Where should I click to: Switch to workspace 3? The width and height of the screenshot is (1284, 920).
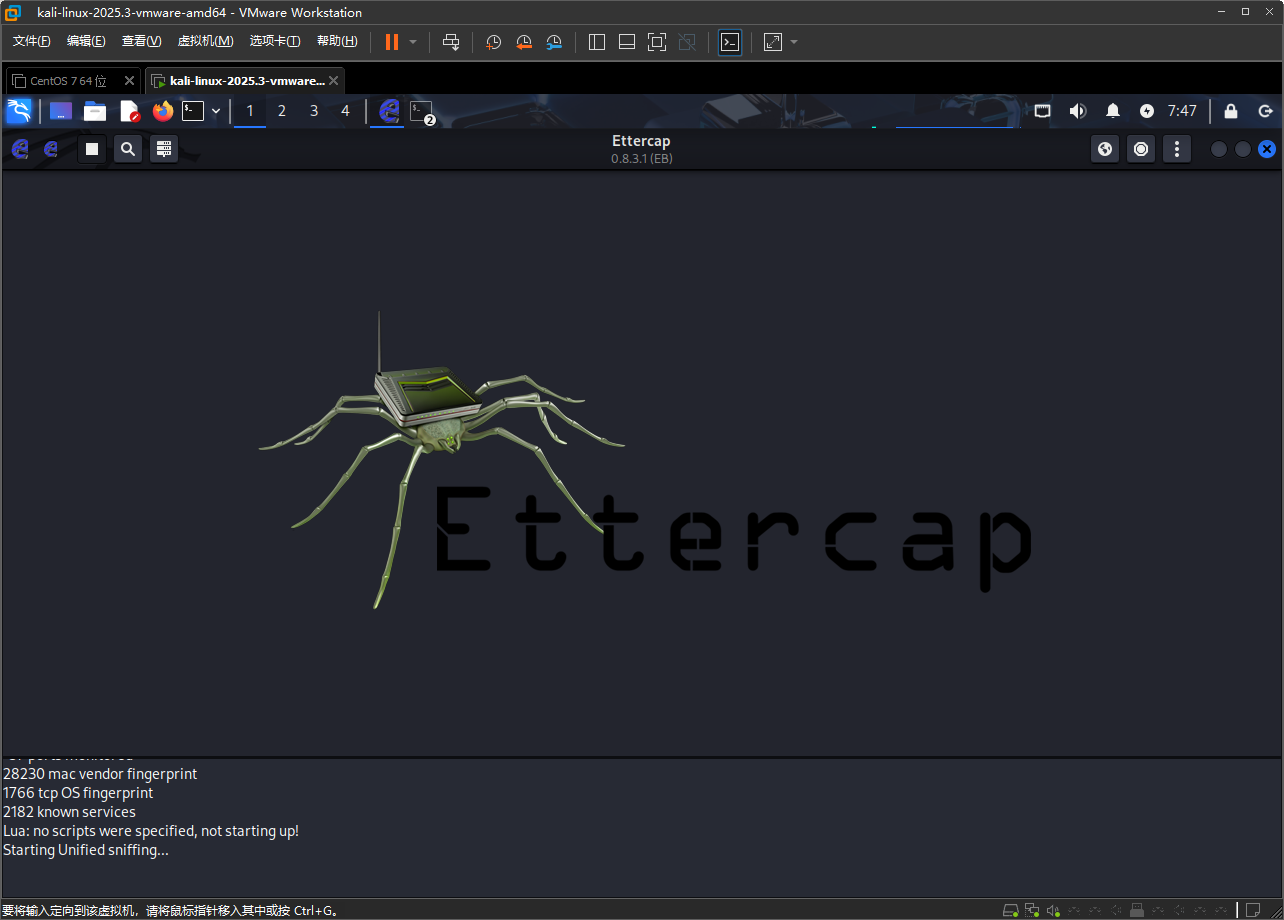coord(314,111)
